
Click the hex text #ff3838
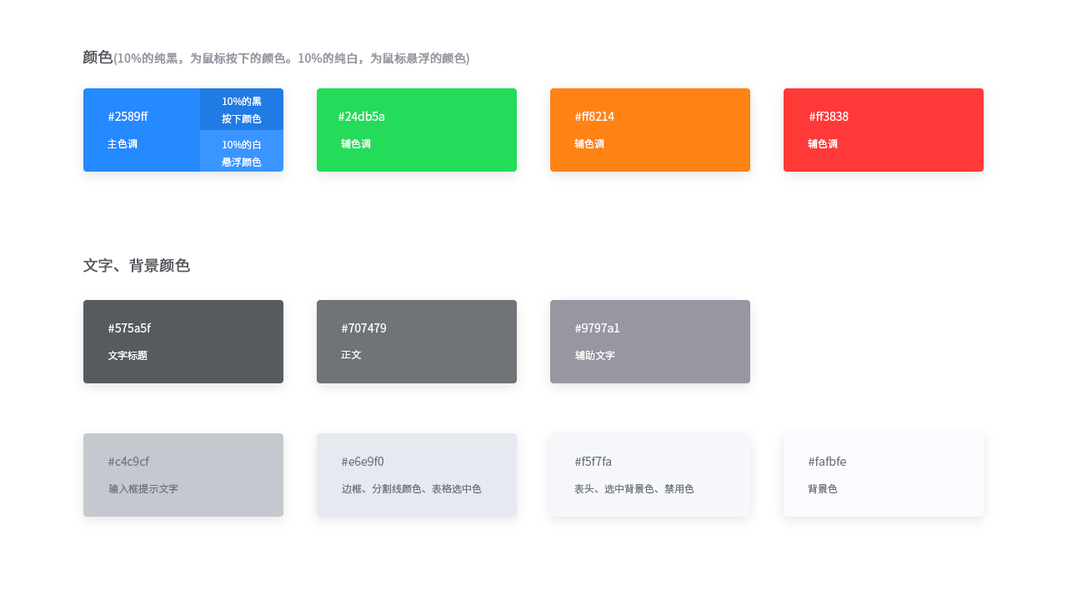click(828, 116)
